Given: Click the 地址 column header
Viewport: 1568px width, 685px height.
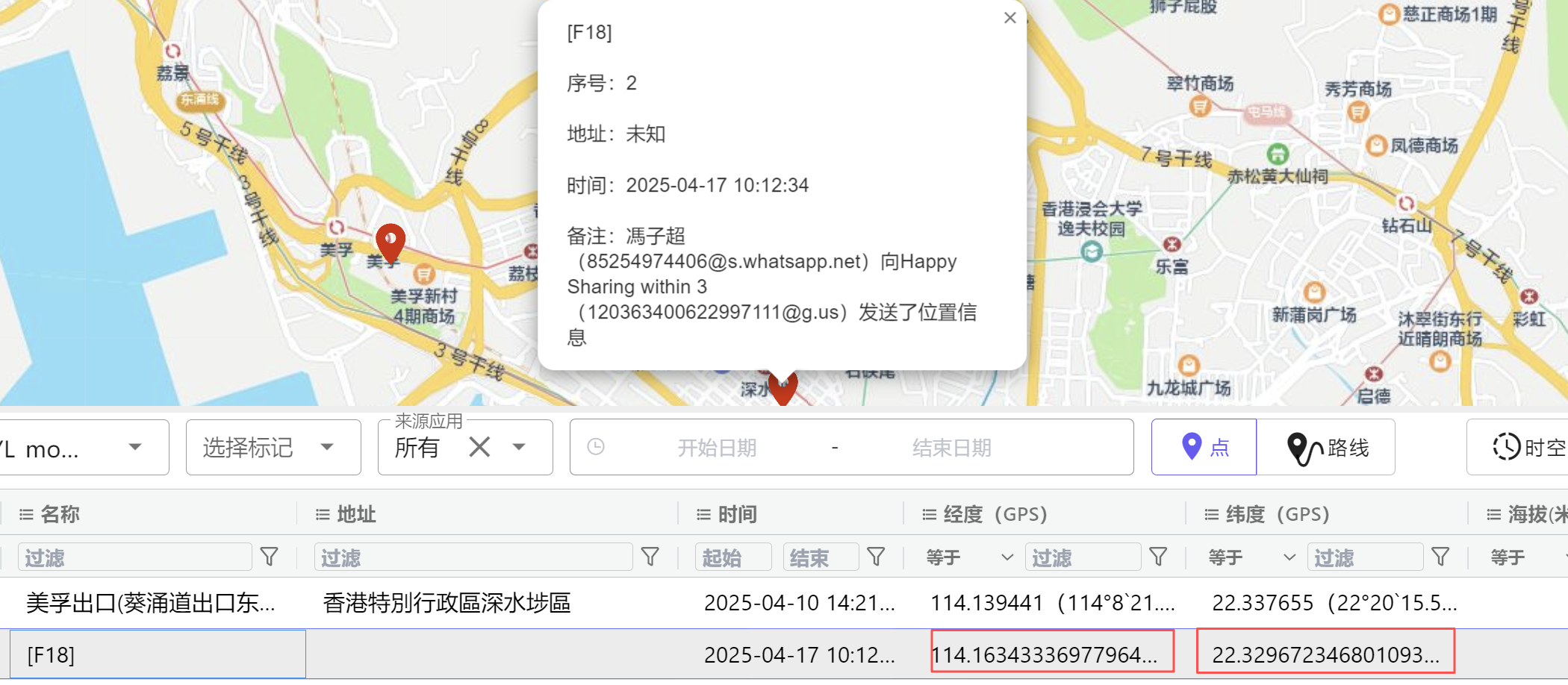Looking at the screenshot, I should [x=356, y=514].
